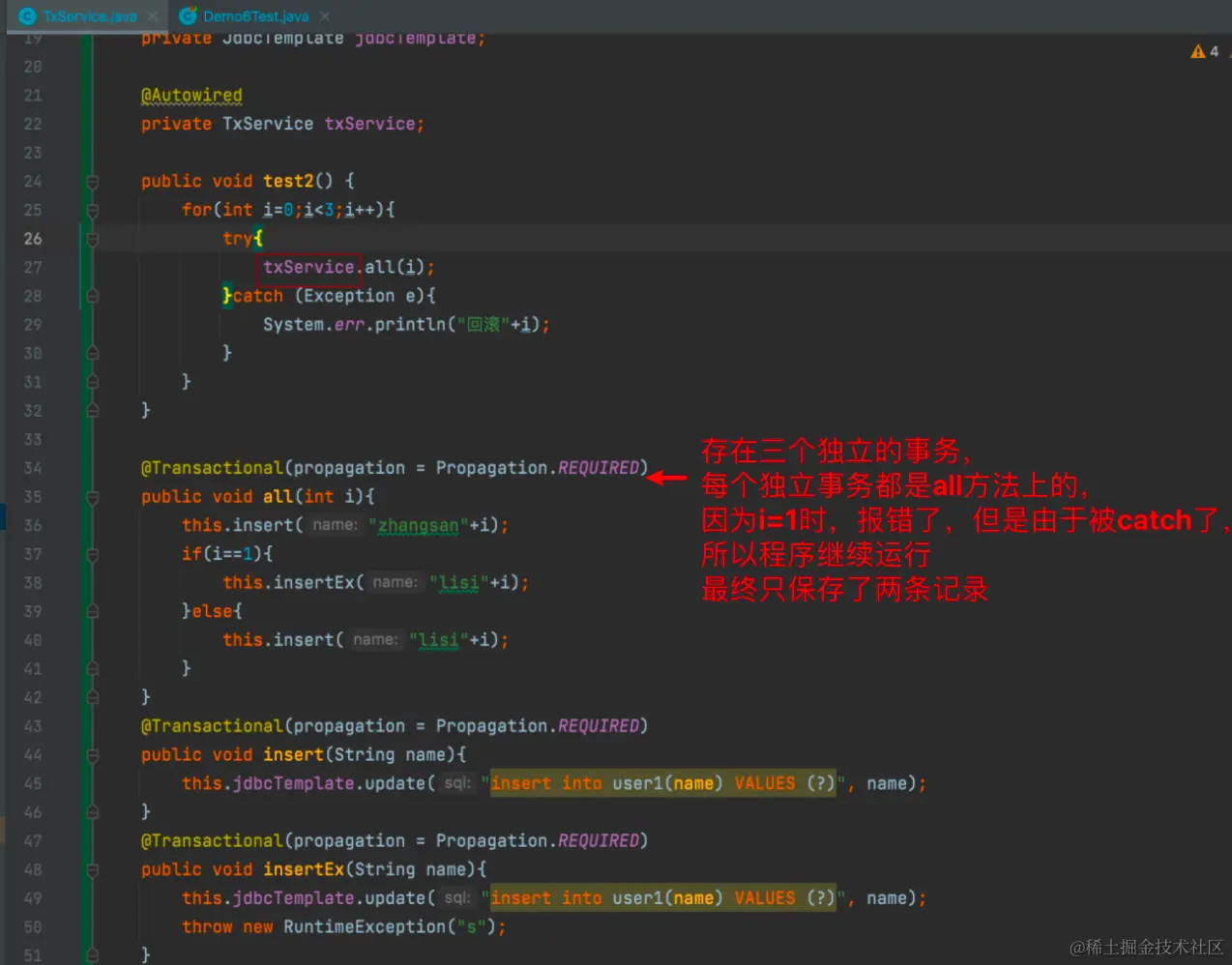Click the @Transactional annotation on line 47
Viewport: 1232px width, 965px height.
pos(212,840)
